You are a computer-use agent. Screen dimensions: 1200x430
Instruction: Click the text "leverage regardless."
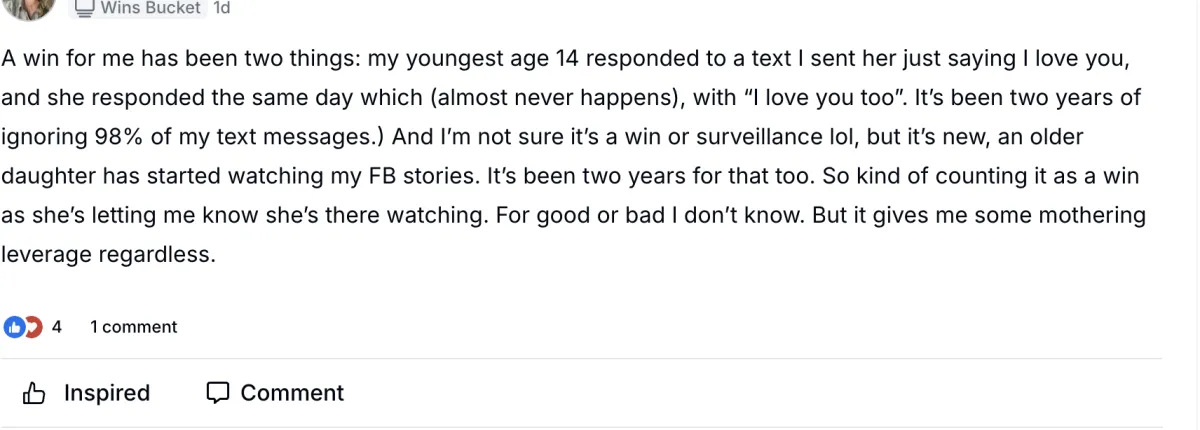pyautogui.click(x=108, y=254)
